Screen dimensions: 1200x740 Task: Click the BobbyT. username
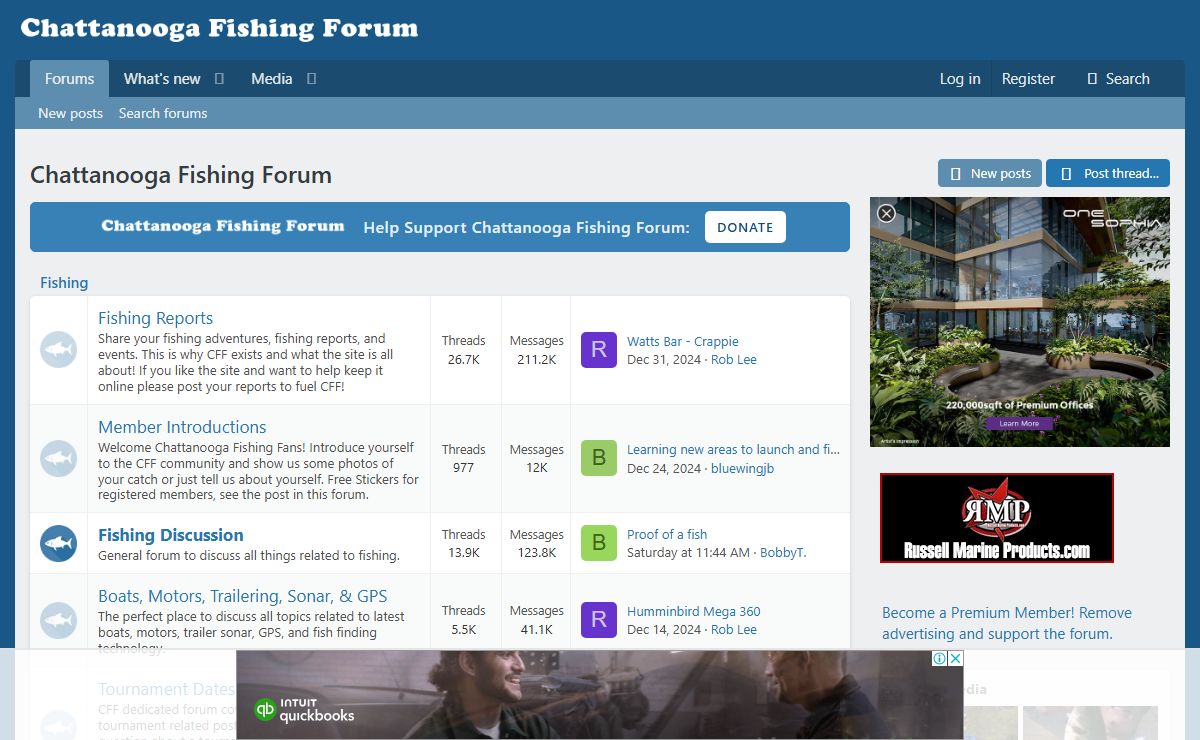click(783, 552)
